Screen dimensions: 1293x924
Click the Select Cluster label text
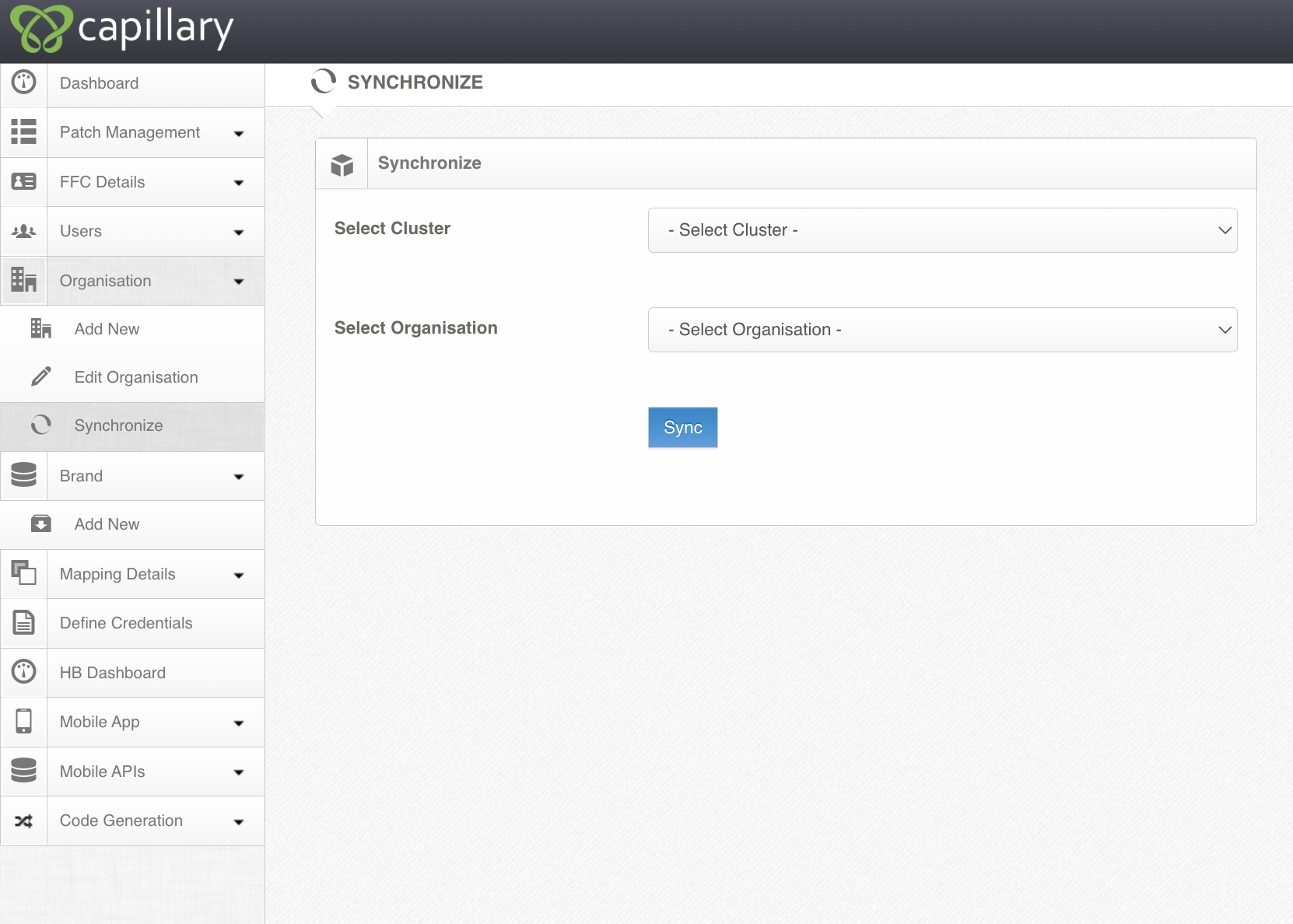(392, 228)
